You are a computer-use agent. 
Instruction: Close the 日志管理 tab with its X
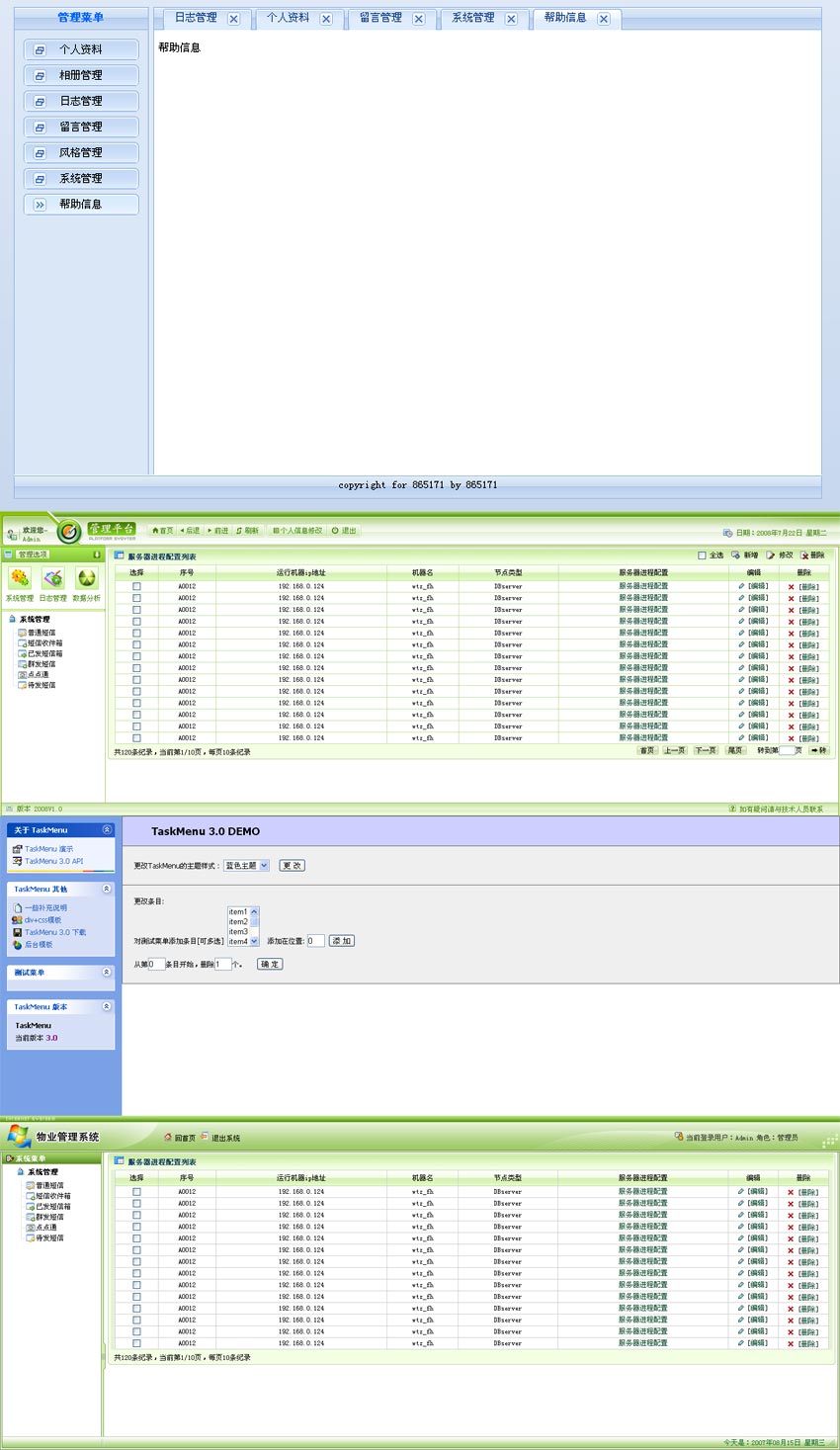click(x=233, y=19)
